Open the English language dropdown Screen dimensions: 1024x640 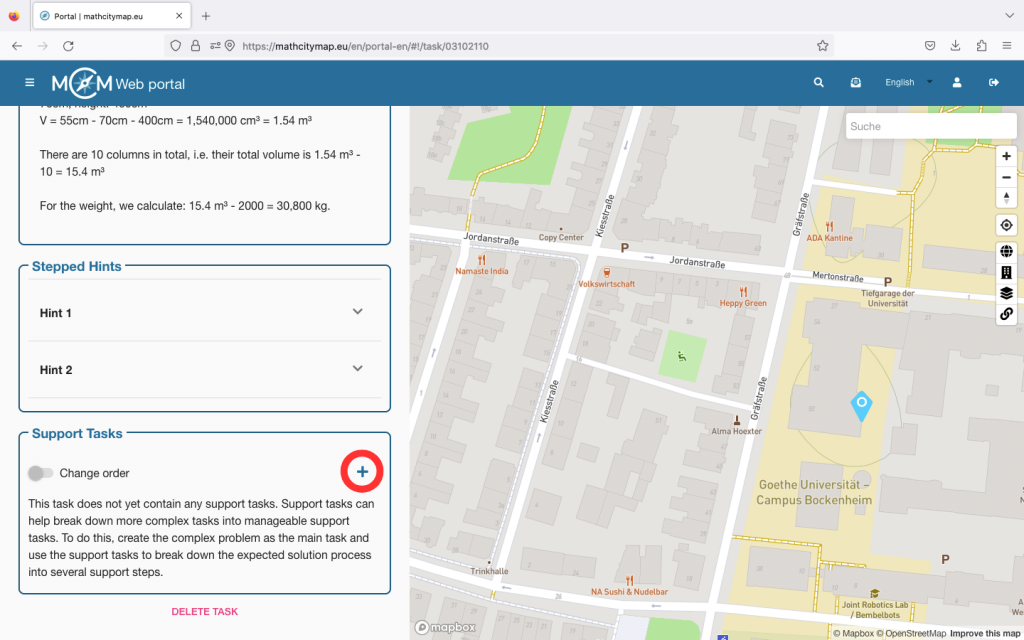pos(908,83)
